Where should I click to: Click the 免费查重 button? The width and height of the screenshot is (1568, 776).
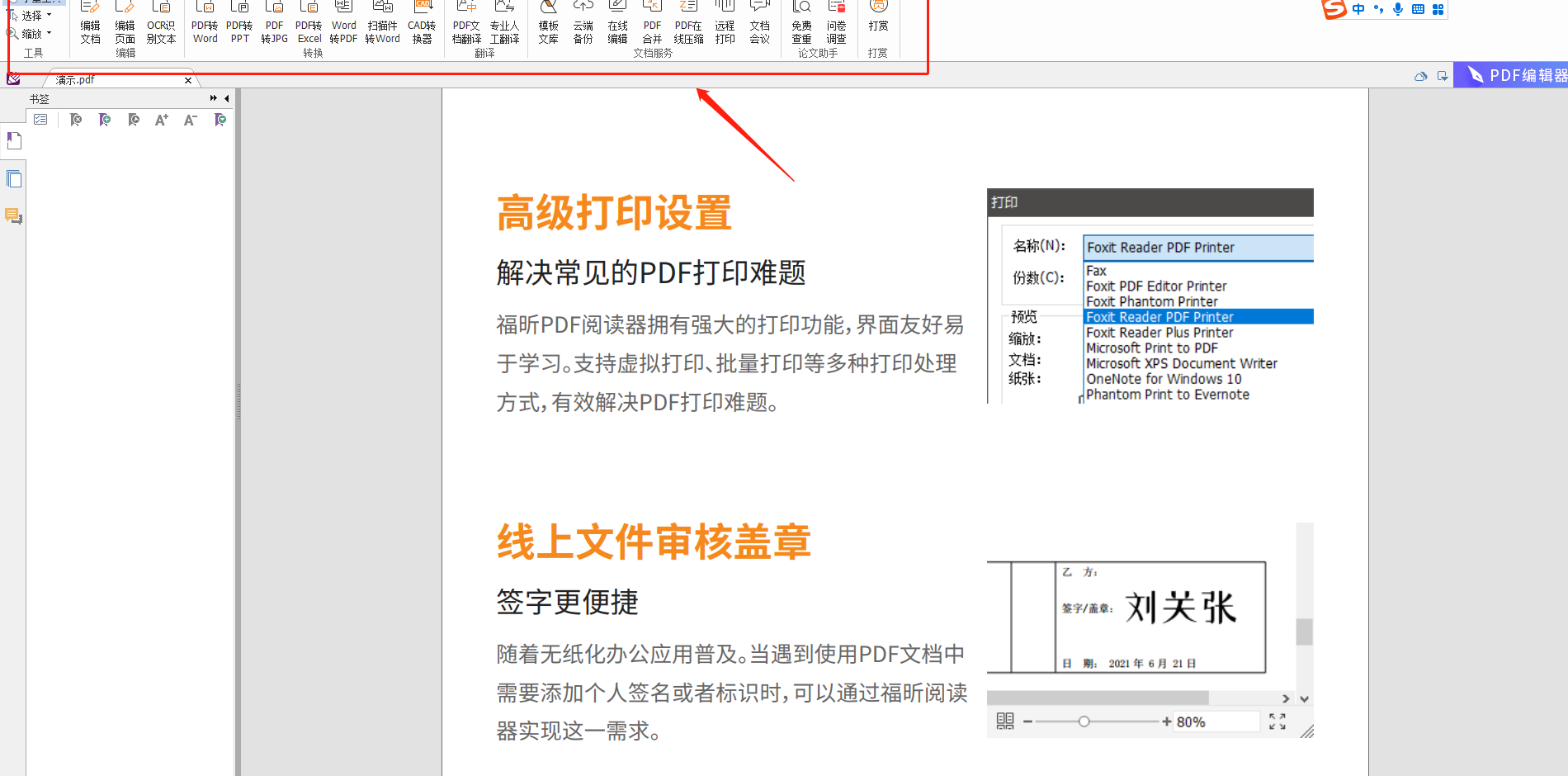tap(801, 25)
